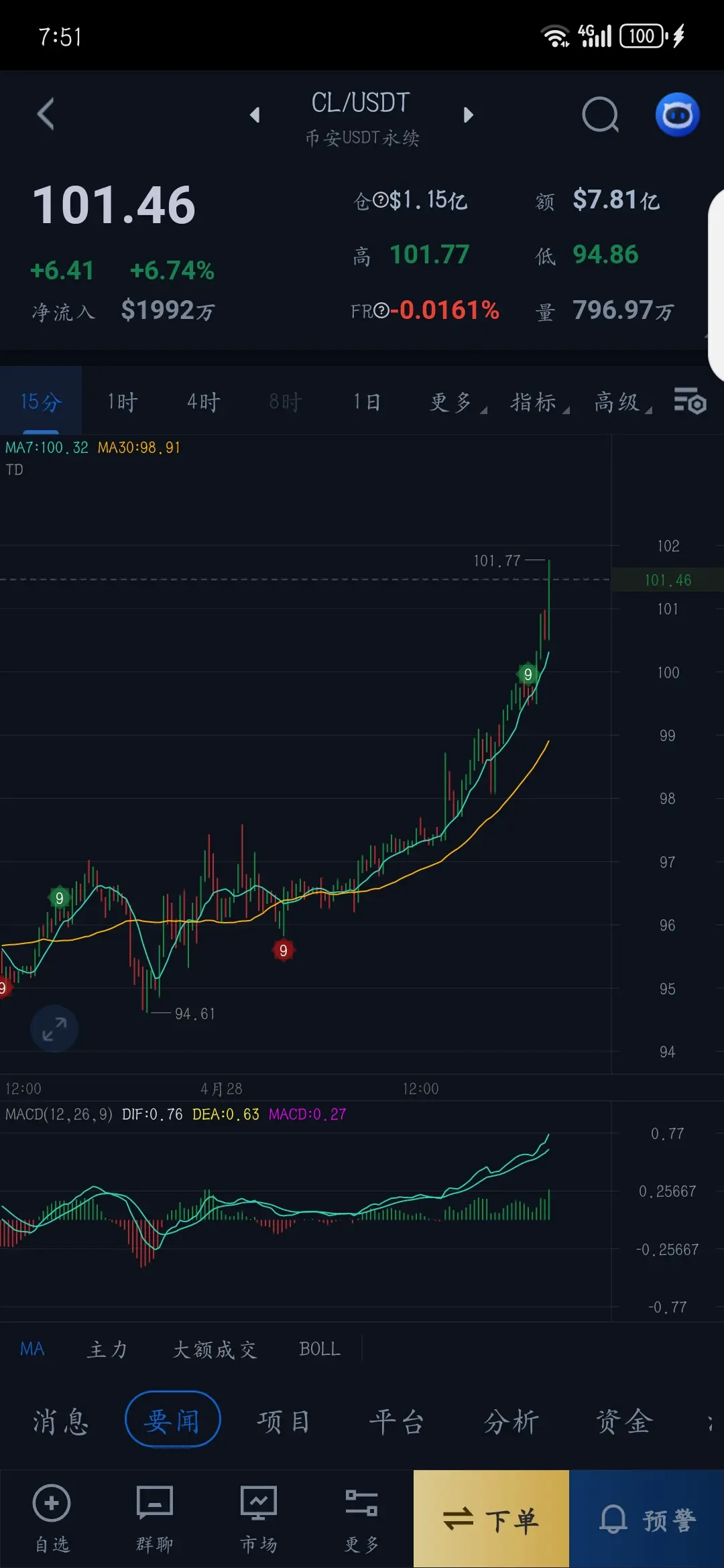Expand the 更多 timeframe dropdown
Image resolution: width=724 pixels, height=1568 pixels.
(x=458, y=402)
